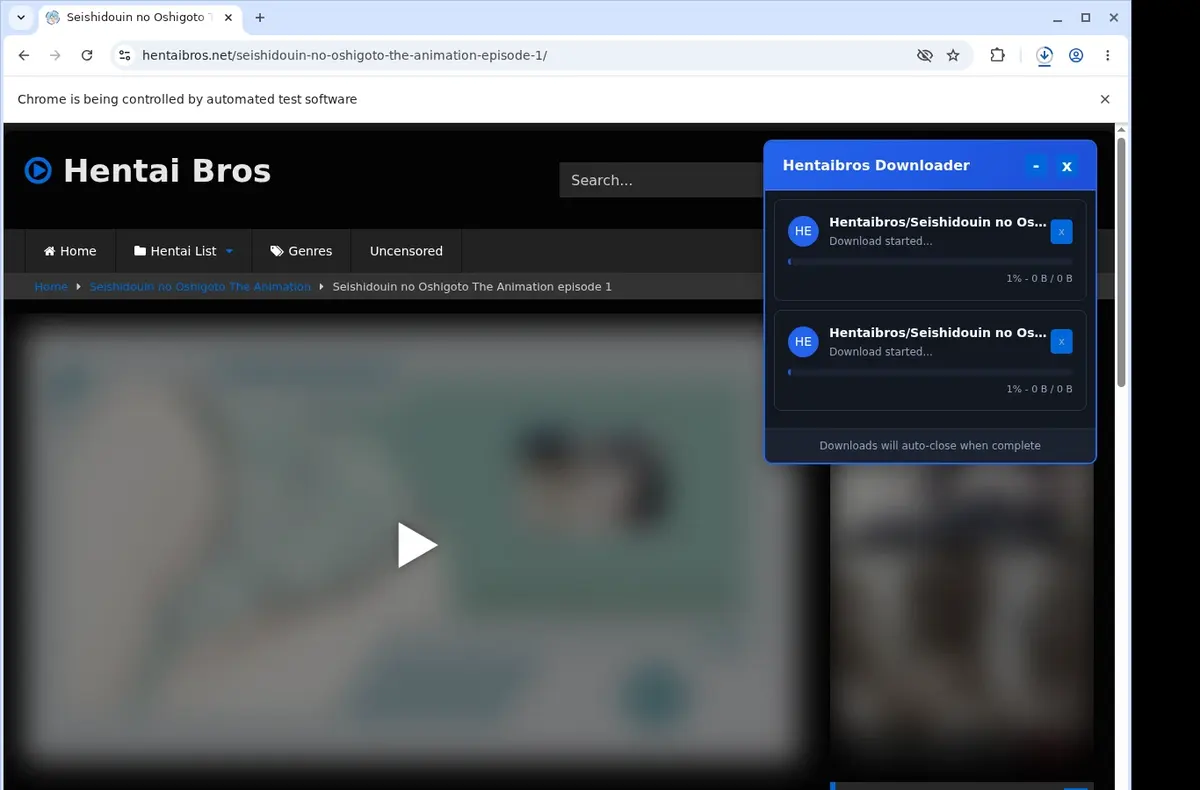Cancel the second download item
This screenshot has width=1200, height=790.
tap(1062, 342)
